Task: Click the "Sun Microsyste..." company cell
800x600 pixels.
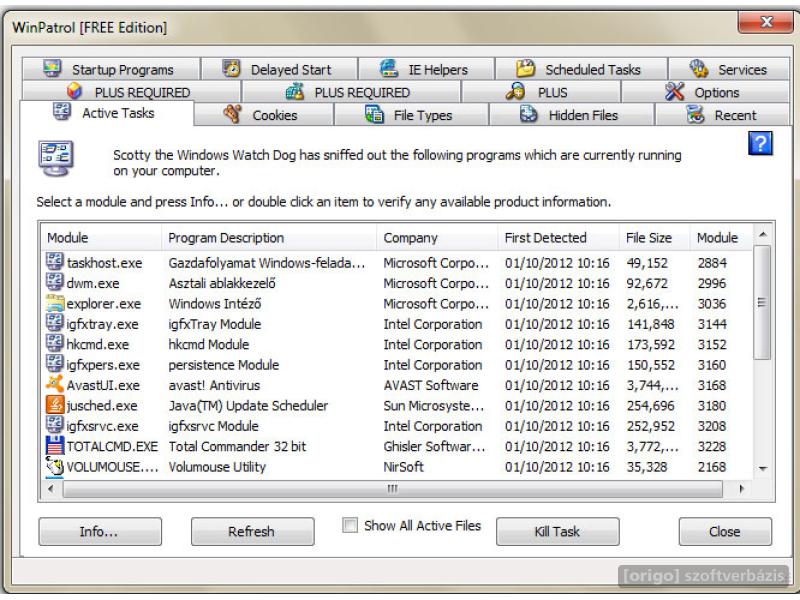Action: tap(434, 406)
